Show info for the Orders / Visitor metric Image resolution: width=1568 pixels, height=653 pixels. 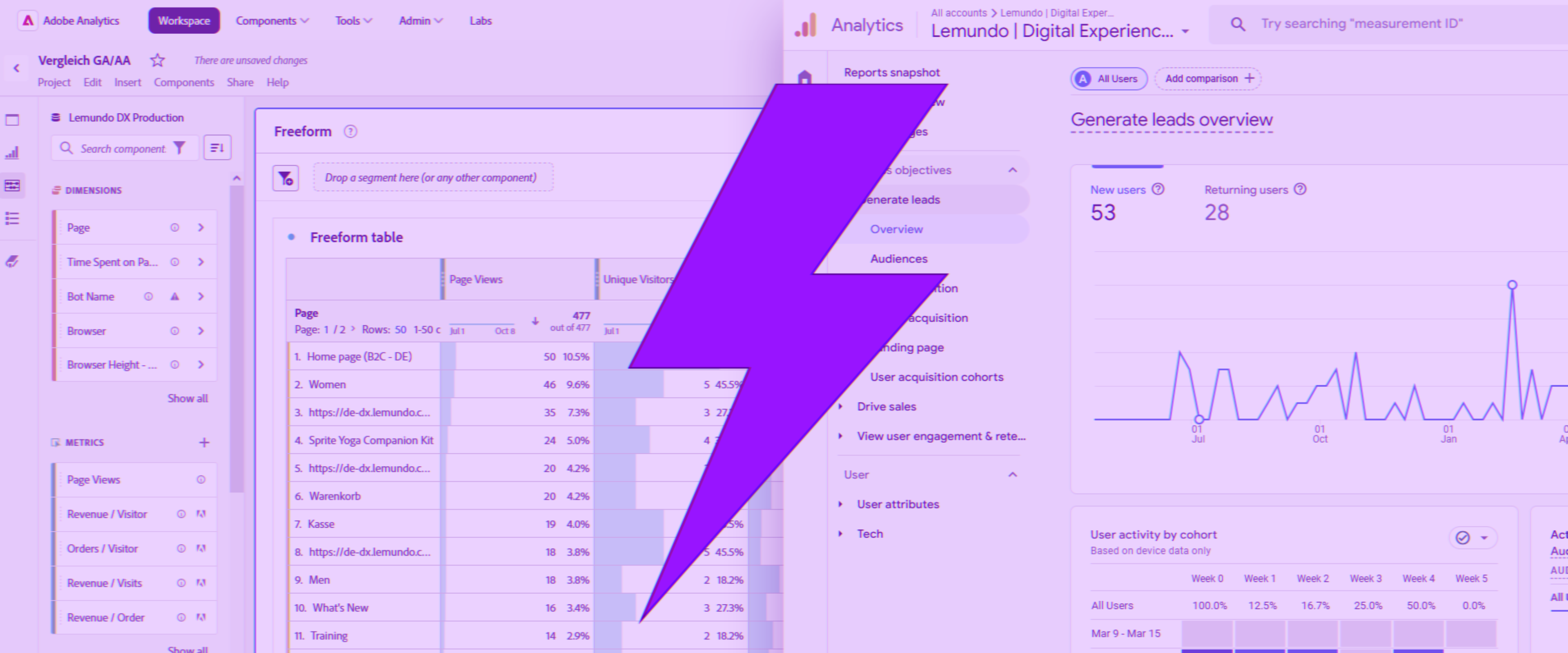[181, 549]
